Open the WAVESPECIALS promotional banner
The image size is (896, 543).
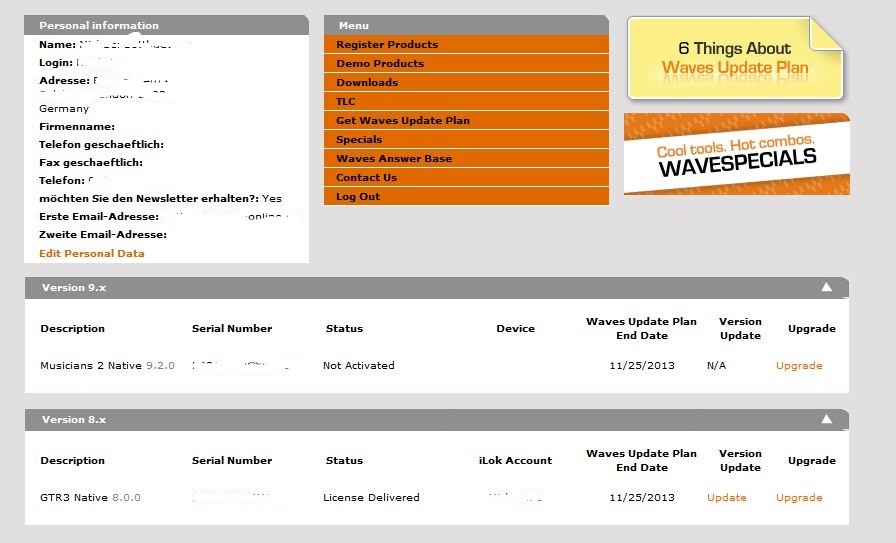coord(737,154)
